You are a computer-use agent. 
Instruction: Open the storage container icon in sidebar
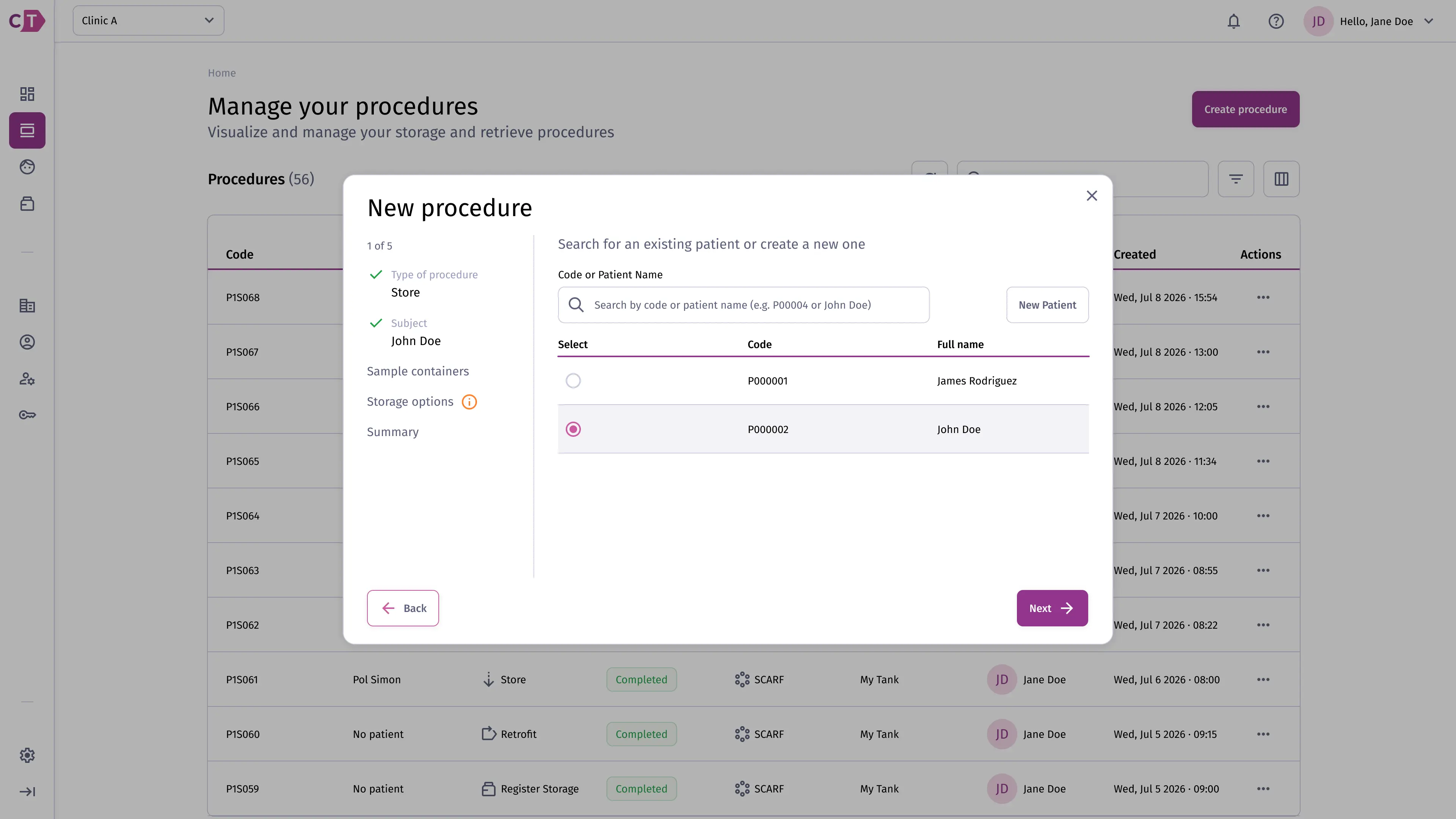27,204
